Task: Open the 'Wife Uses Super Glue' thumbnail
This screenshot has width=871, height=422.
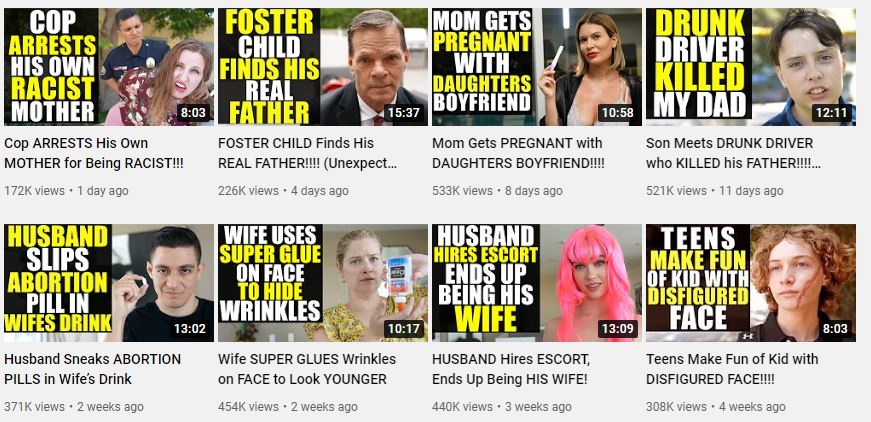Action: click(323, 283)
